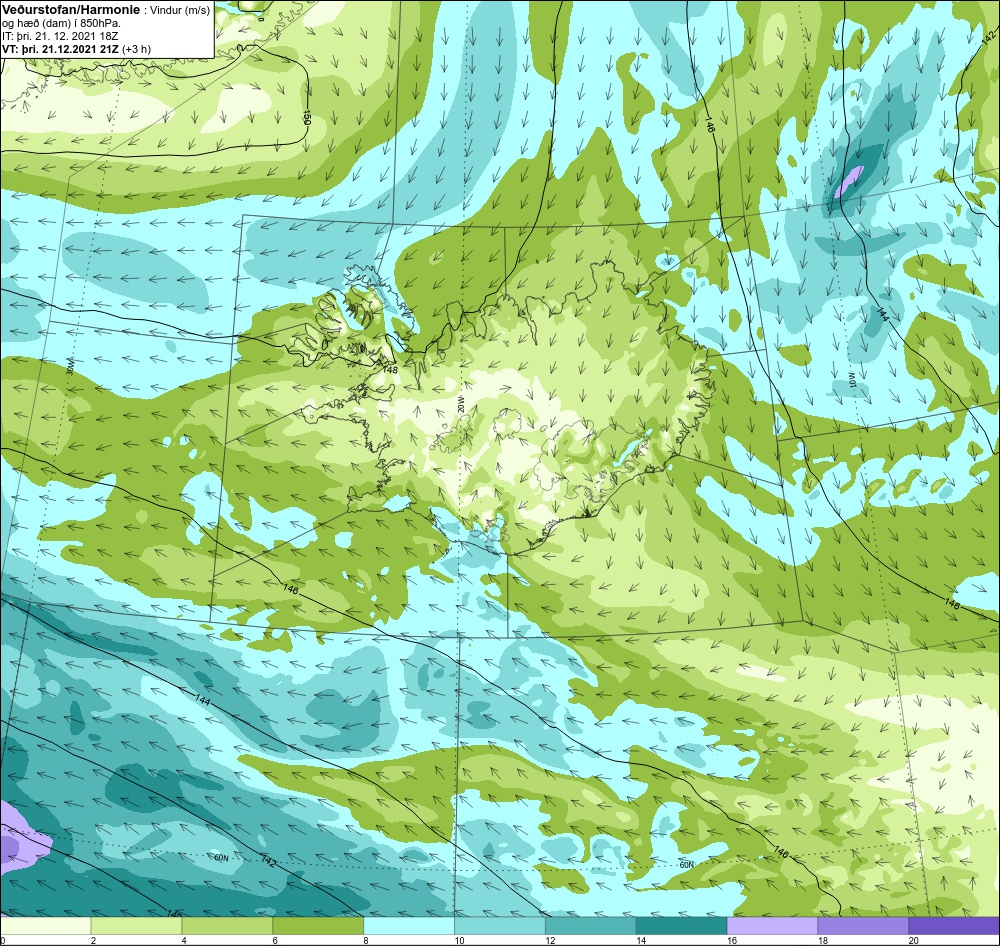Click the legend tick label '14'
Image resolution: width=1000 pixels, height=946 pixels.
[641, 940]
